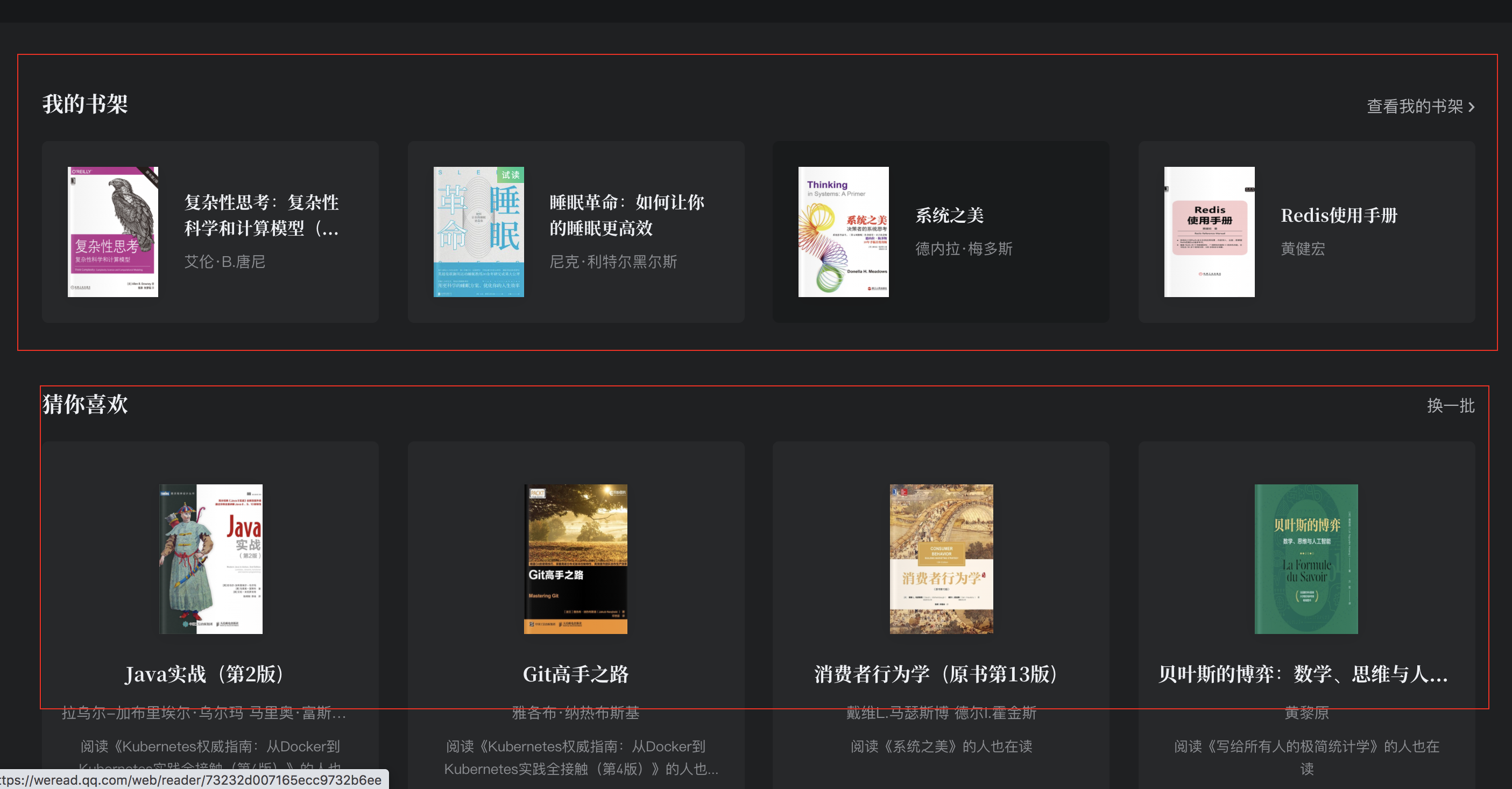Screen dimensions: 1512x789
Task: Click author name 尼克·利特尔黑尔斯
Action: tap(613, 261)
